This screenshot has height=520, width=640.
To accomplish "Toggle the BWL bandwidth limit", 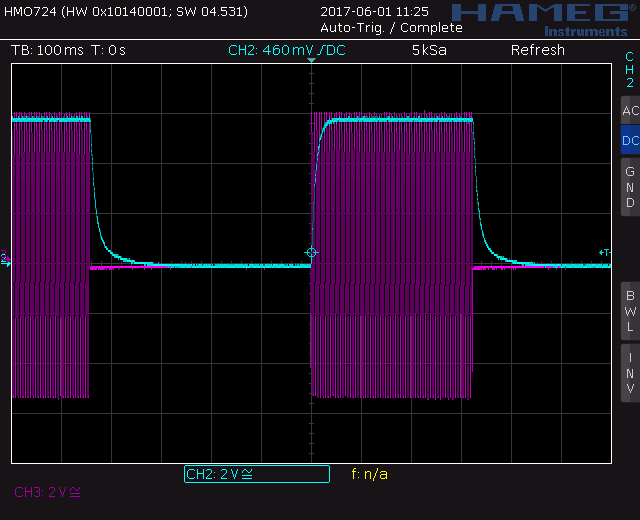I will pos(629,311).
